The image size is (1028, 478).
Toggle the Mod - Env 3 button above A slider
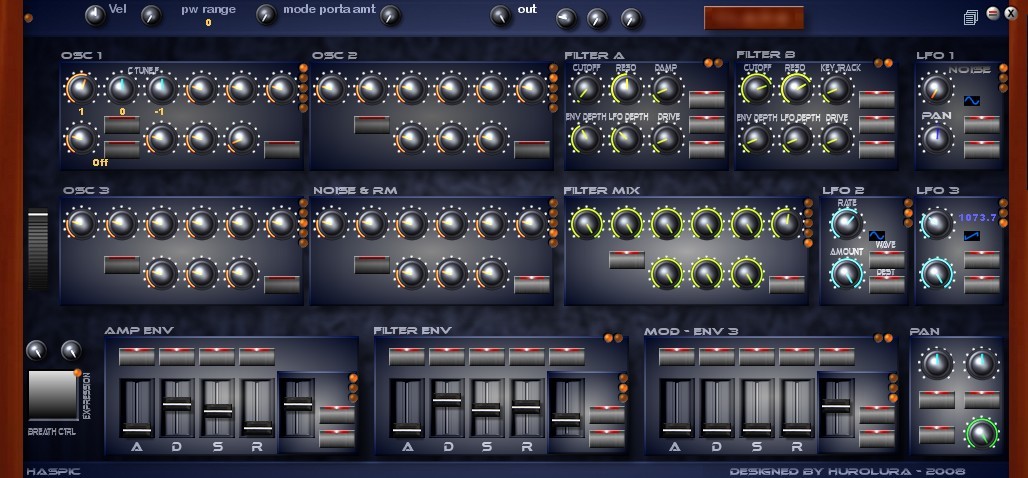(x=677, y=357)
